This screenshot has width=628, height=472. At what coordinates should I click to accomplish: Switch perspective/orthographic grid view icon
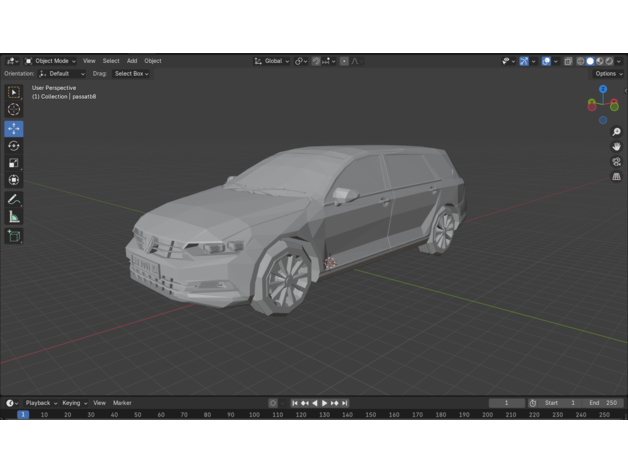pyautogui.click(x=616, y=176)
